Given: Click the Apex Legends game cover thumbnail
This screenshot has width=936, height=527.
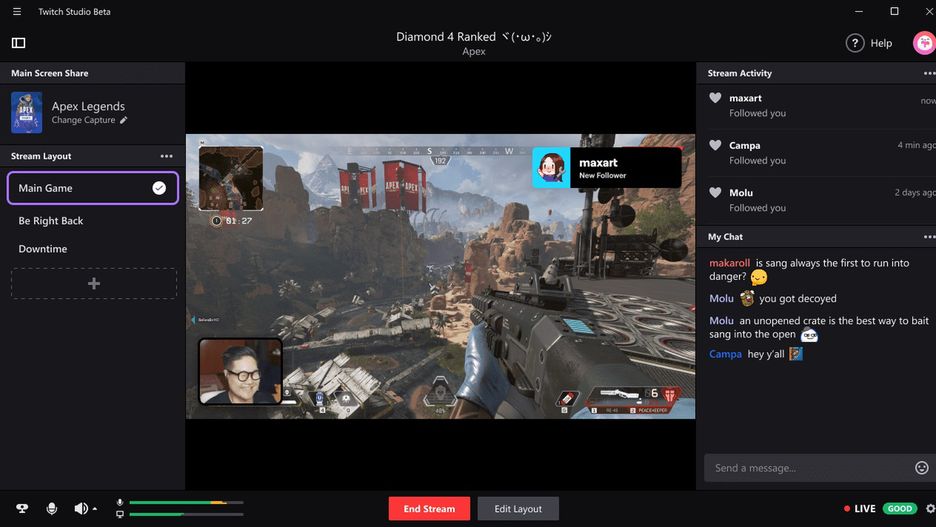Looking at the screenshot, I should point(26,112).
